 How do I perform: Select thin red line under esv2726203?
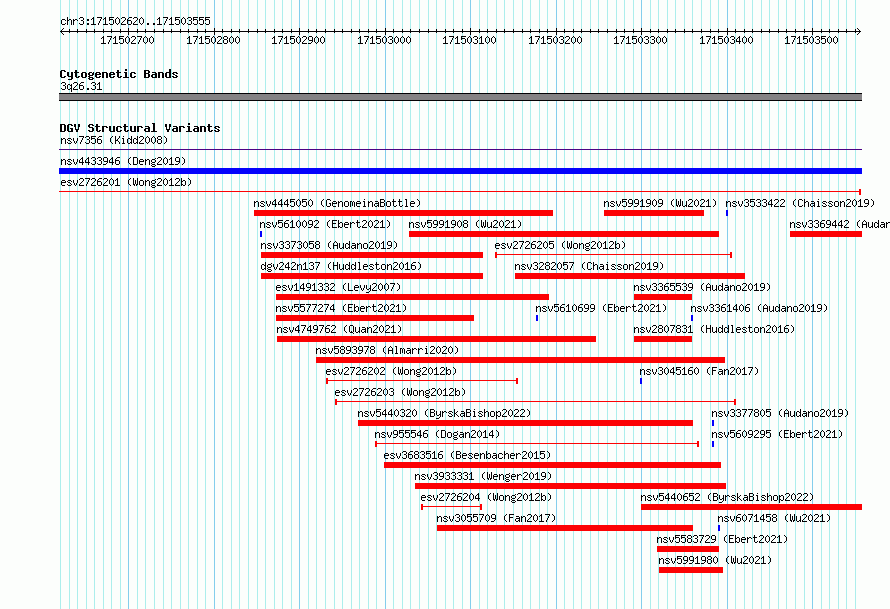click(x=535, y=402)
